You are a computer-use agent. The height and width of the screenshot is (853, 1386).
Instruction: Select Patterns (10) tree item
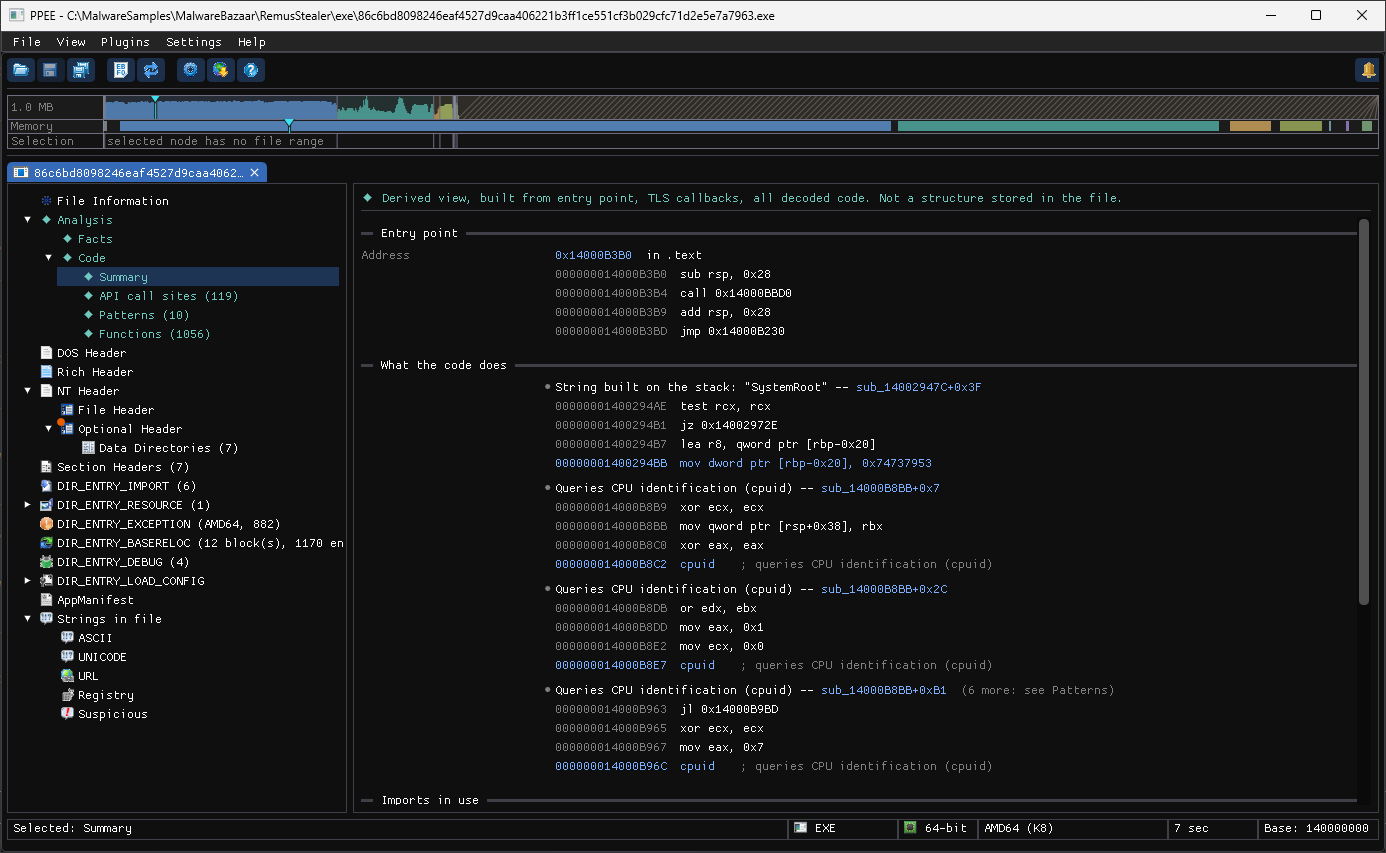(144, 315)
